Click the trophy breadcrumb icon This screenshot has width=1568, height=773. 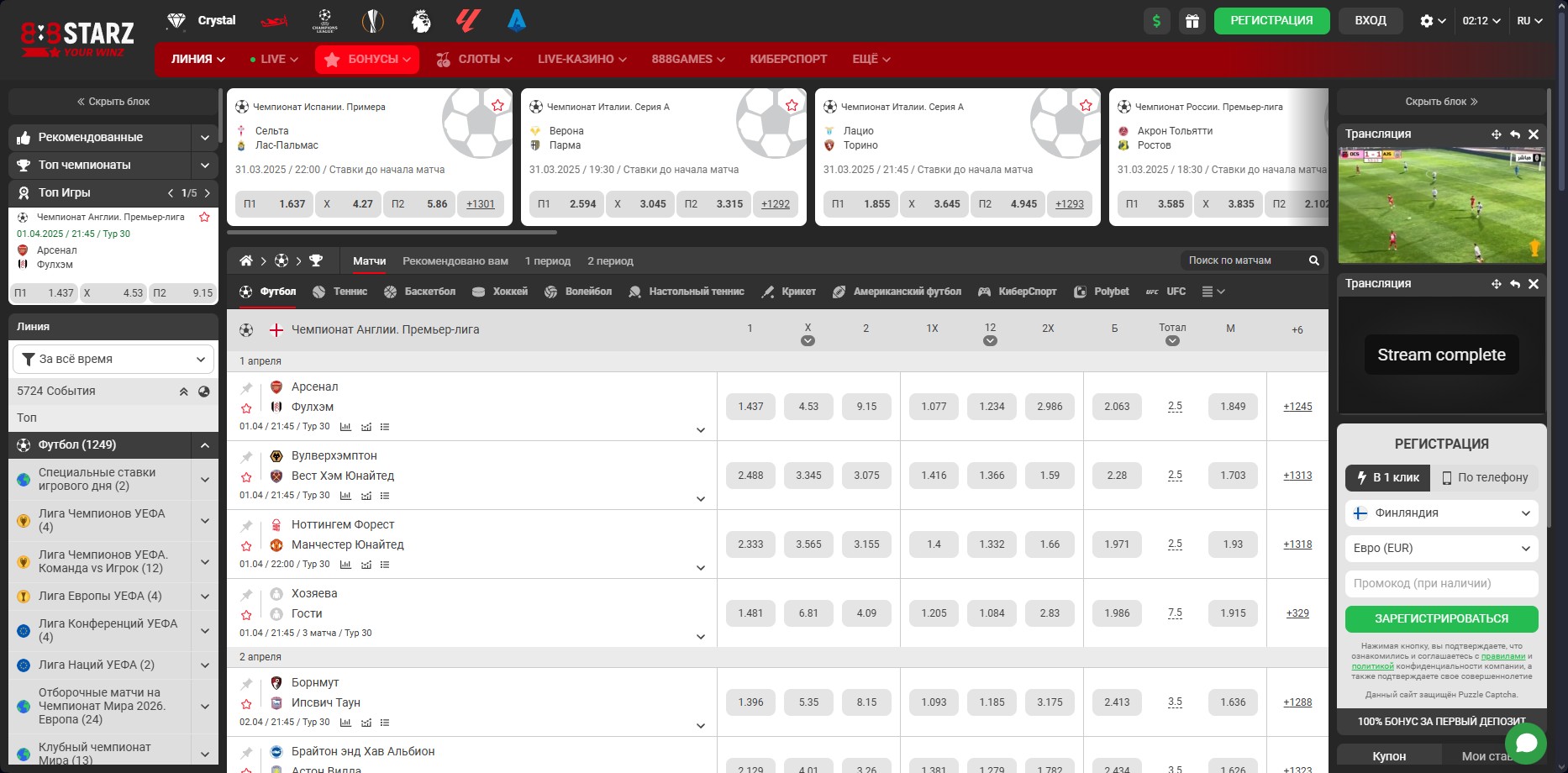[316, 260]
